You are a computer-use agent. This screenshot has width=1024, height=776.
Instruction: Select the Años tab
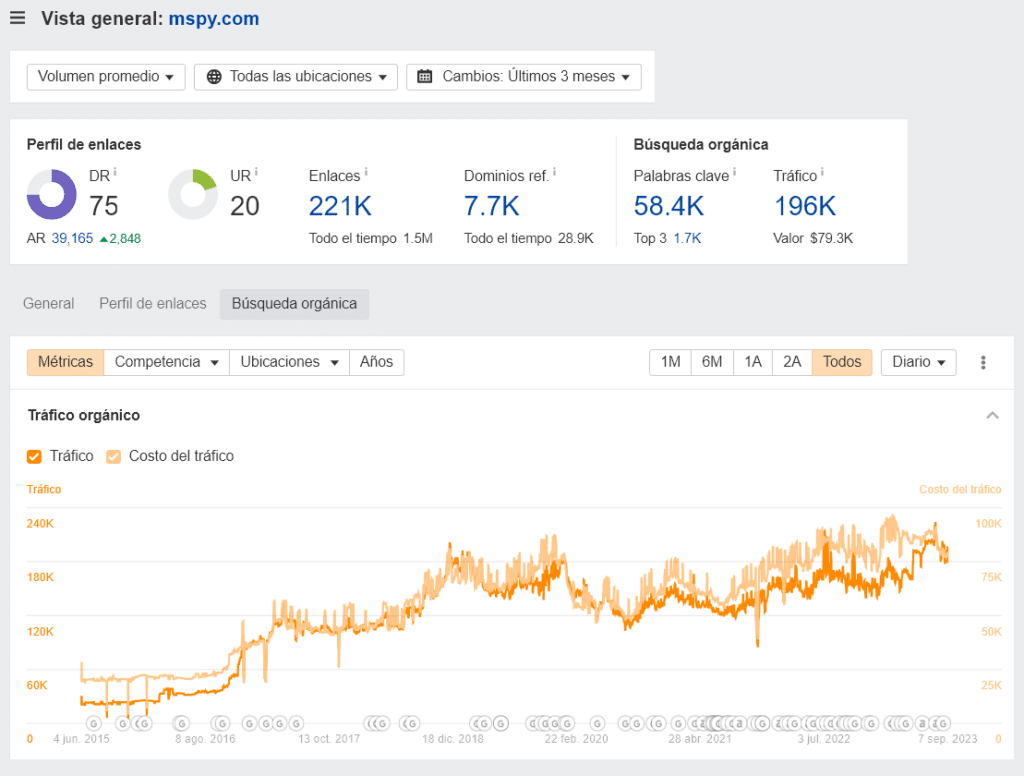click(377, 363)
